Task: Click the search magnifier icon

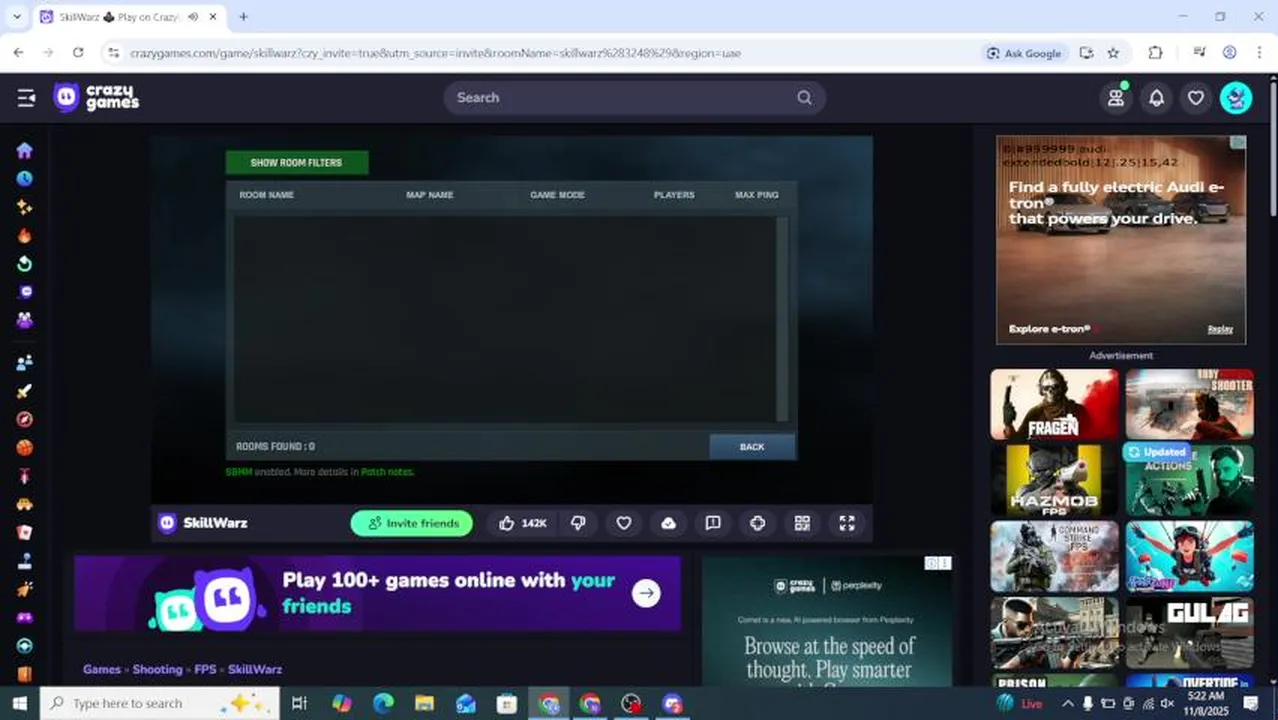Action: (x=804, y=97)
